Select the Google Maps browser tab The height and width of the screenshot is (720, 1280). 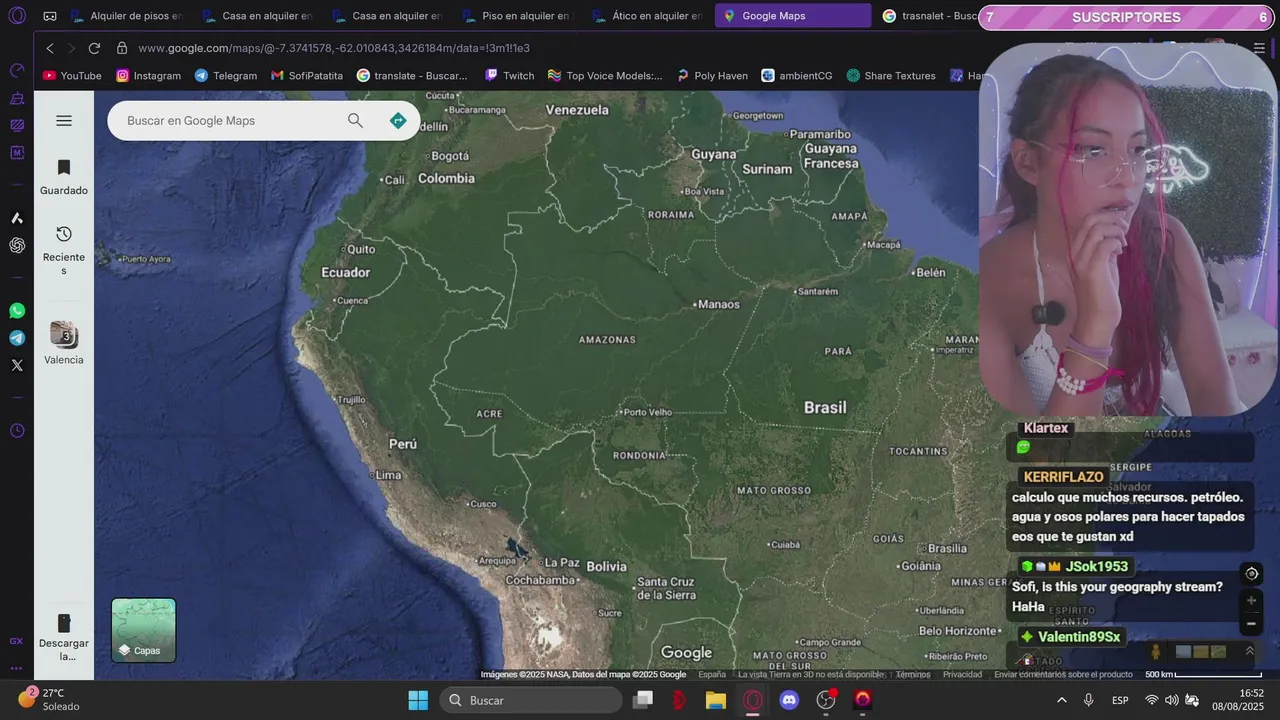pos(792,16)
